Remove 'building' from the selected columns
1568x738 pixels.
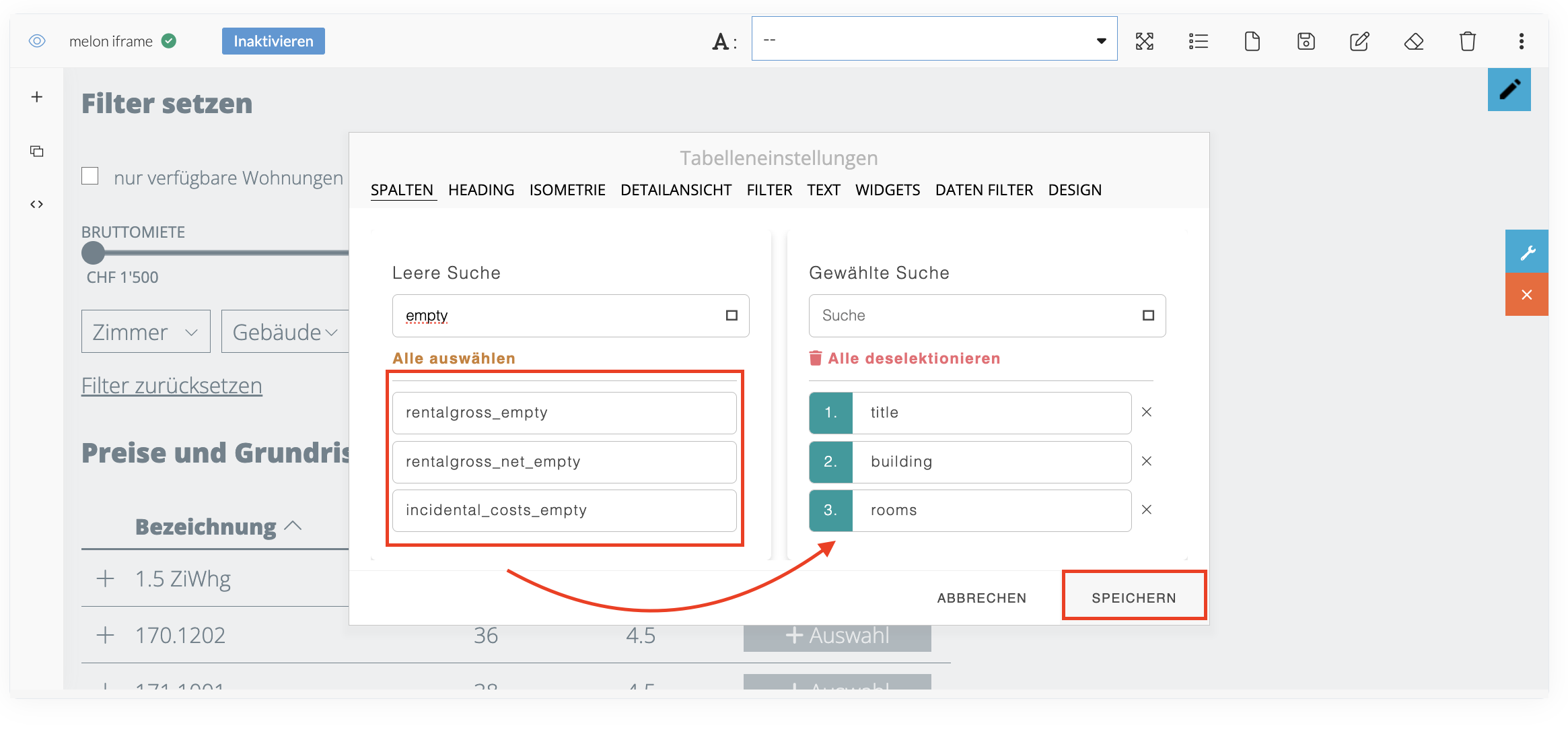pyautogui.click(x=1147, y=461)
